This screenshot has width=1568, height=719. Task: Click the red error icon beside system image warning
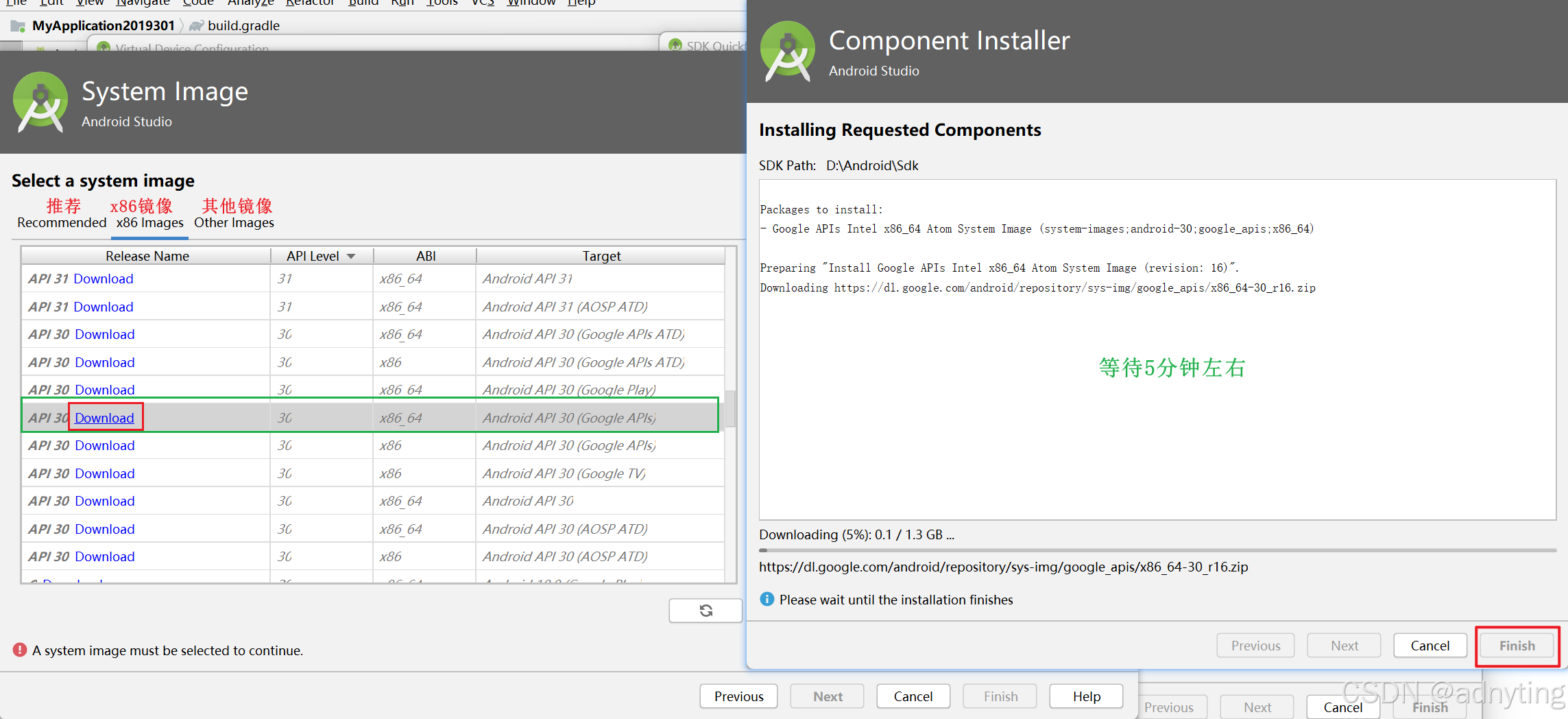pos(20,650)
